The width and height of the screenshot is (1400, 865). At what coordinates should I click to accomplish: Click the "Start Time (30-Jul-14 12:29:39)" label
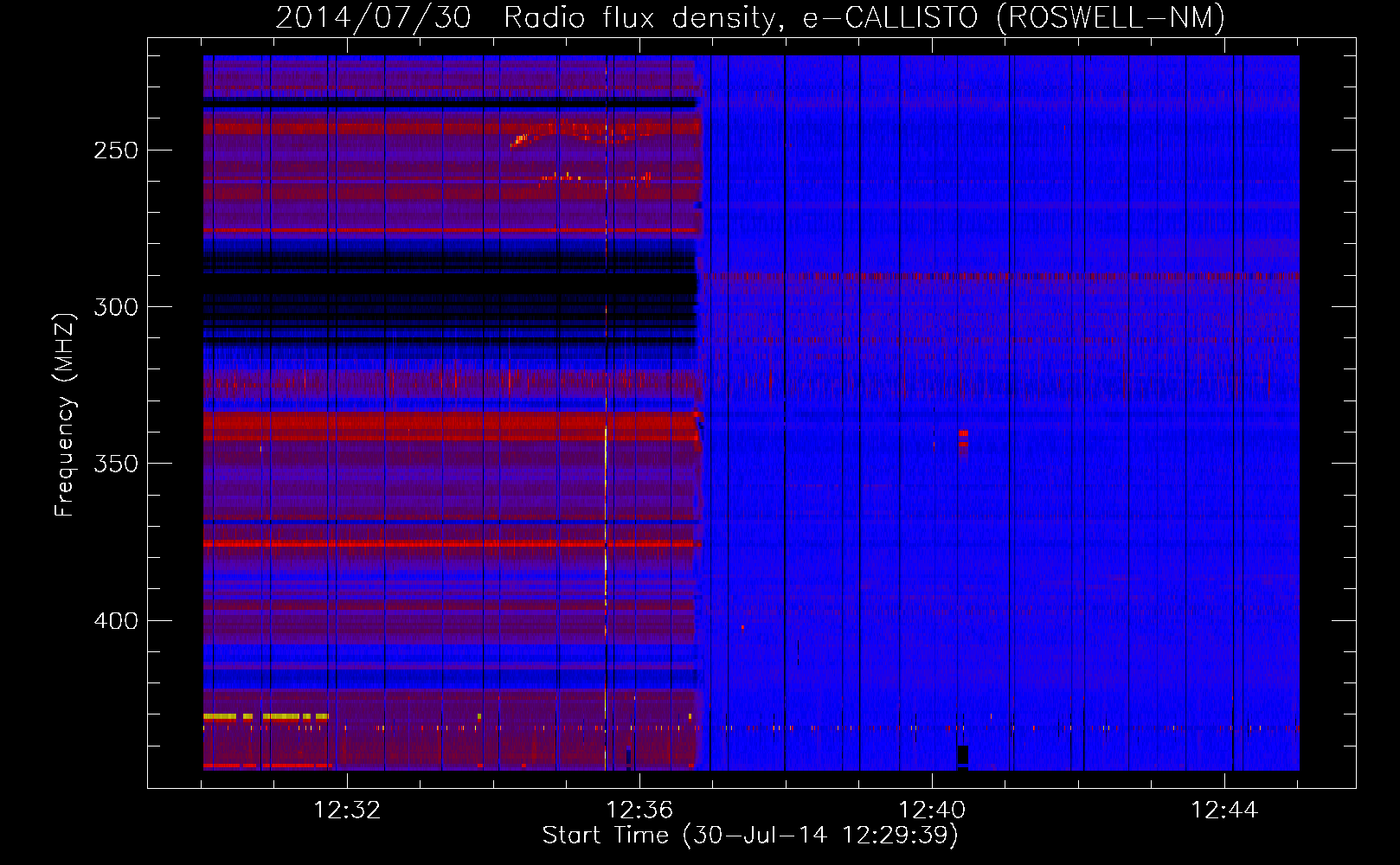[750, 835]
